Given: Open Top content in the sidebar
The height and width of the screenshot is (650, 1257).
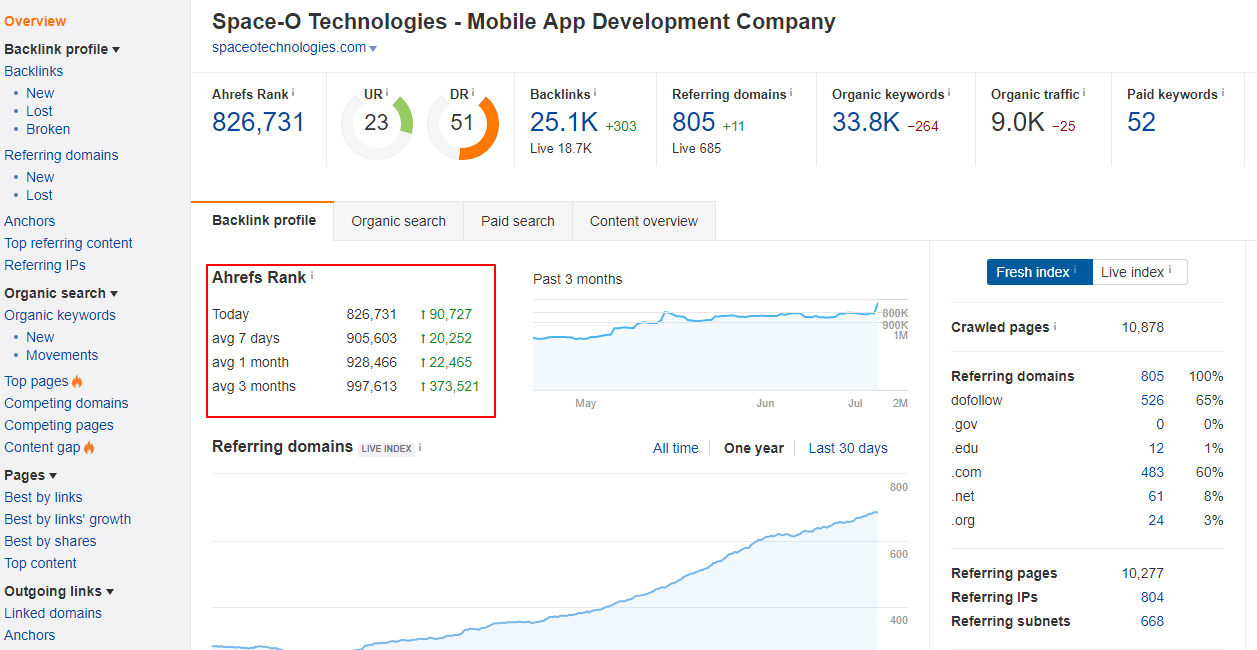Looking at the screenshot, I should tap(40, 563).
